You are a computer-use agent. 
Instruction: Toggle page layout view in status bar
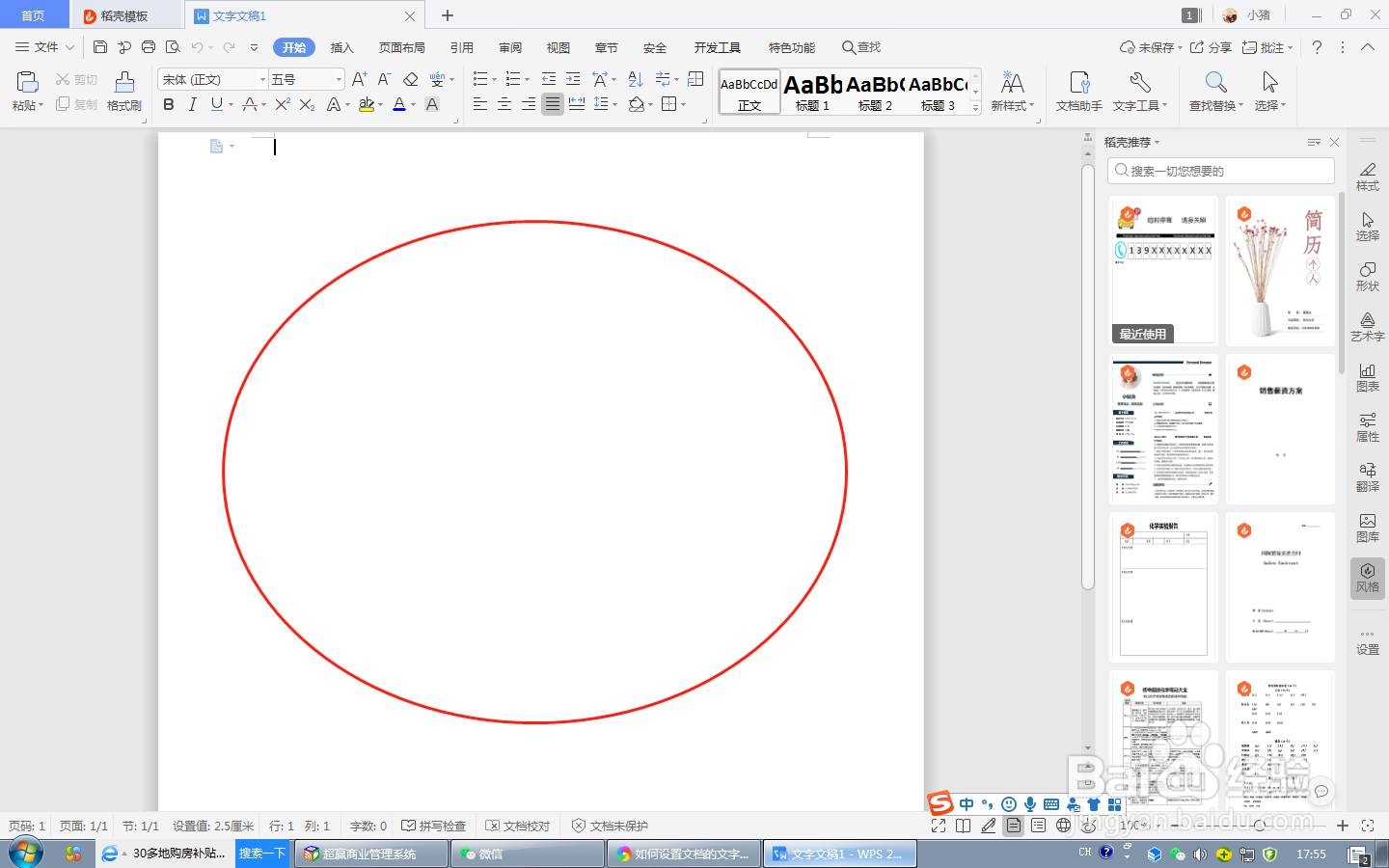(1013, 826)
